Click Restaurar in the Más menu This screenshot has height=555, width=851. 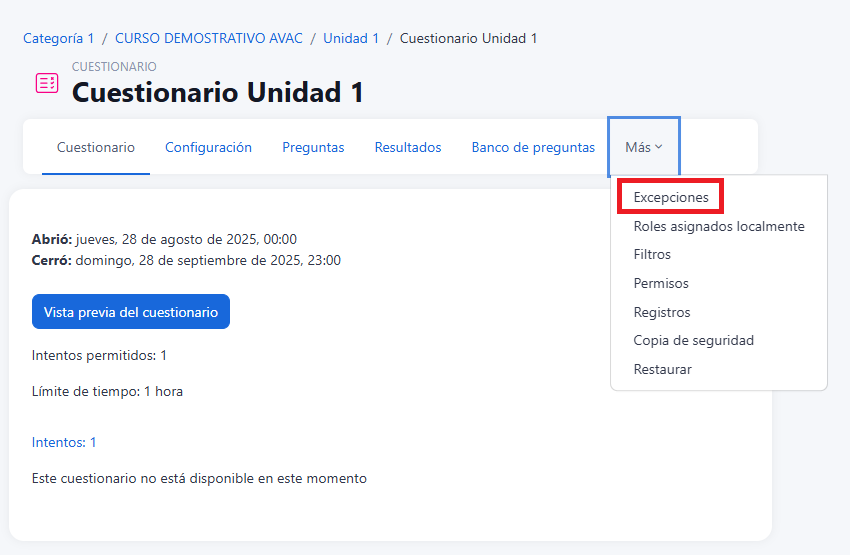coord(662,369)
